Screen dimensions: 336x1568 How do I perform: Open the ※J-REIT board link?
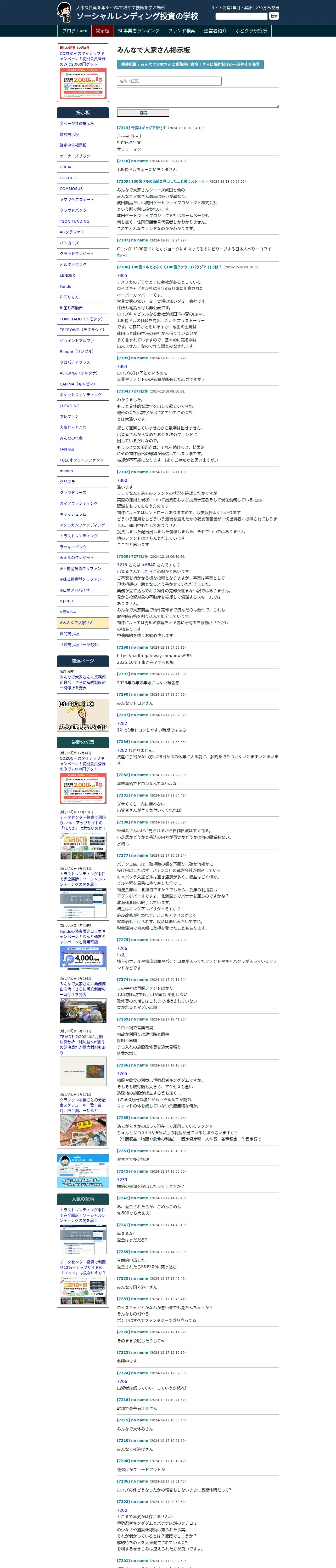point(83,601)
